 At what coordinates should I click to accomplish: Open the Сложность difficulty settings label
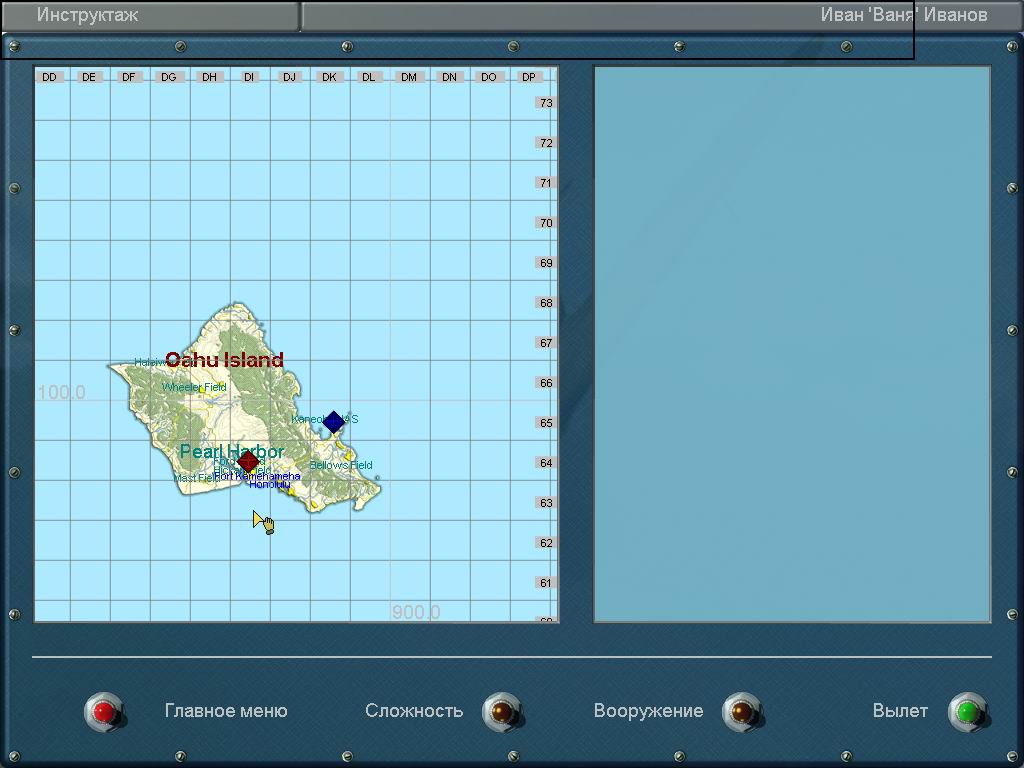[414, 711]
